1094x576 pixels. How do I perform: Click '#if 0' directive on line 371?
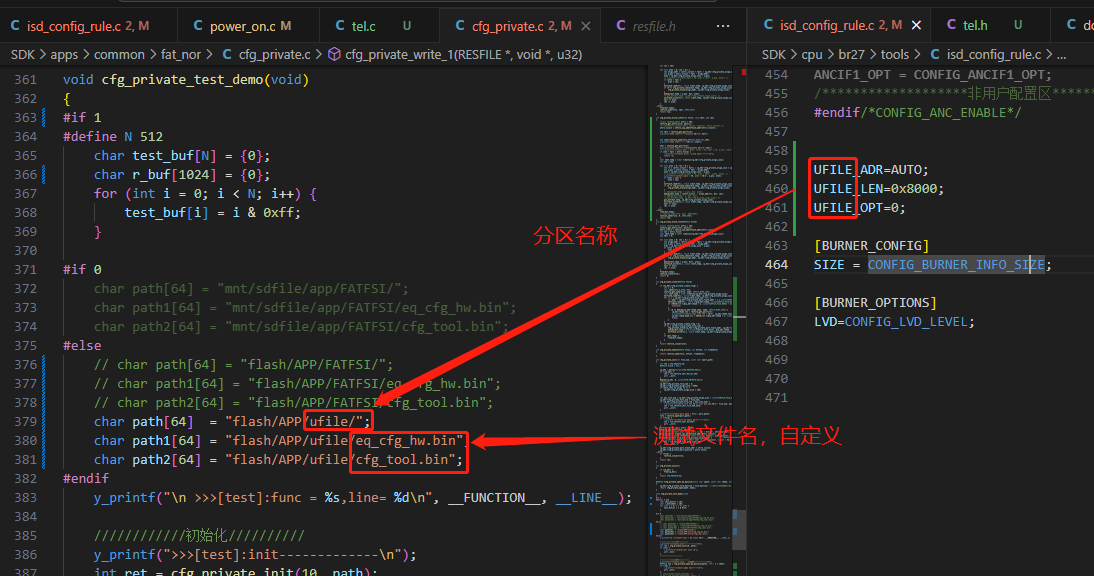82,269
